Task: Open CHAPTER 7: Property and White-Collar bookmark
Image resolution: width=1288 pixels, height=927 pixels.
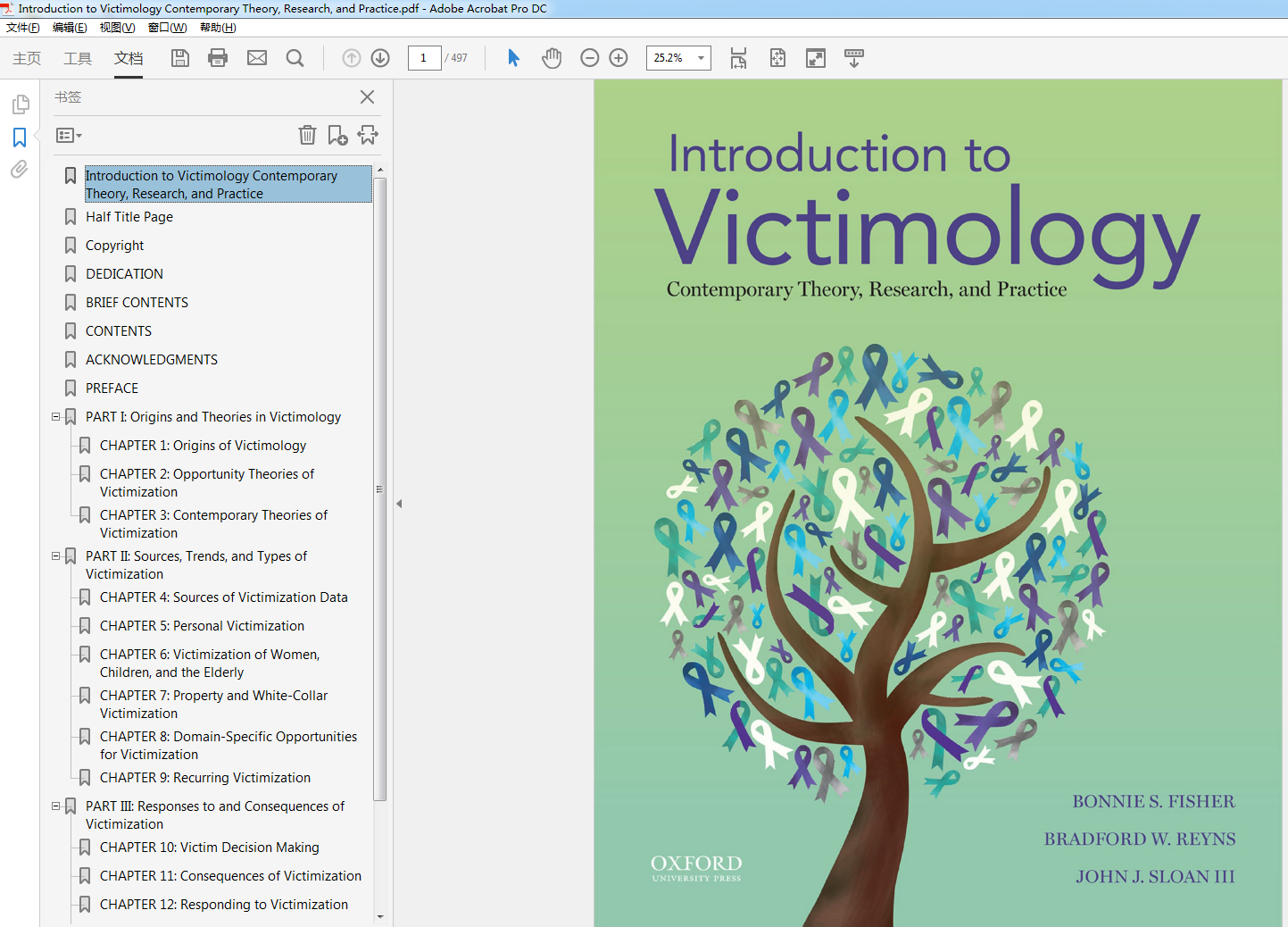Action: [213, 705]
